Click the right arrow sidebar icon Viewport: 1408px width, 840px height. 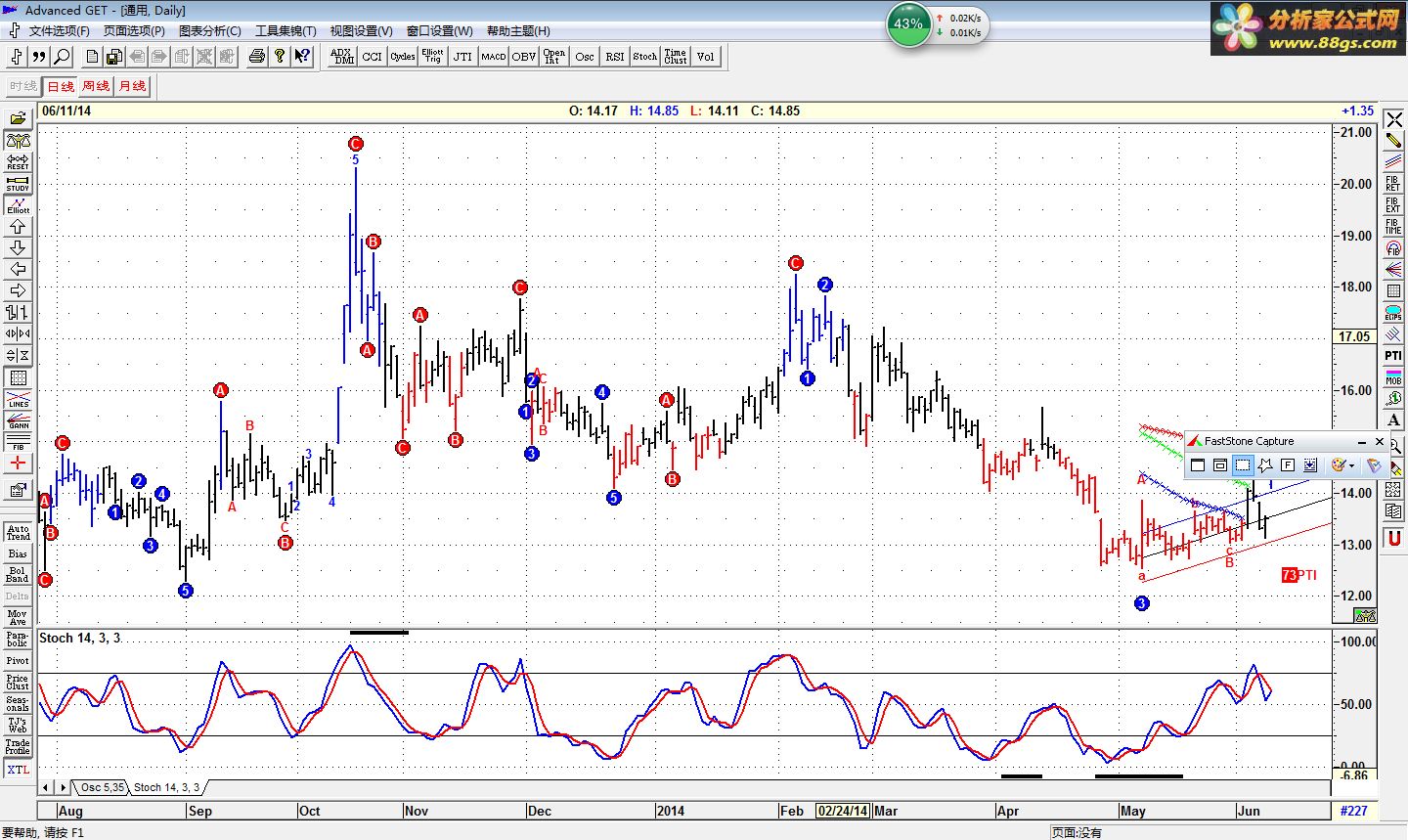[x=18, y=291]
